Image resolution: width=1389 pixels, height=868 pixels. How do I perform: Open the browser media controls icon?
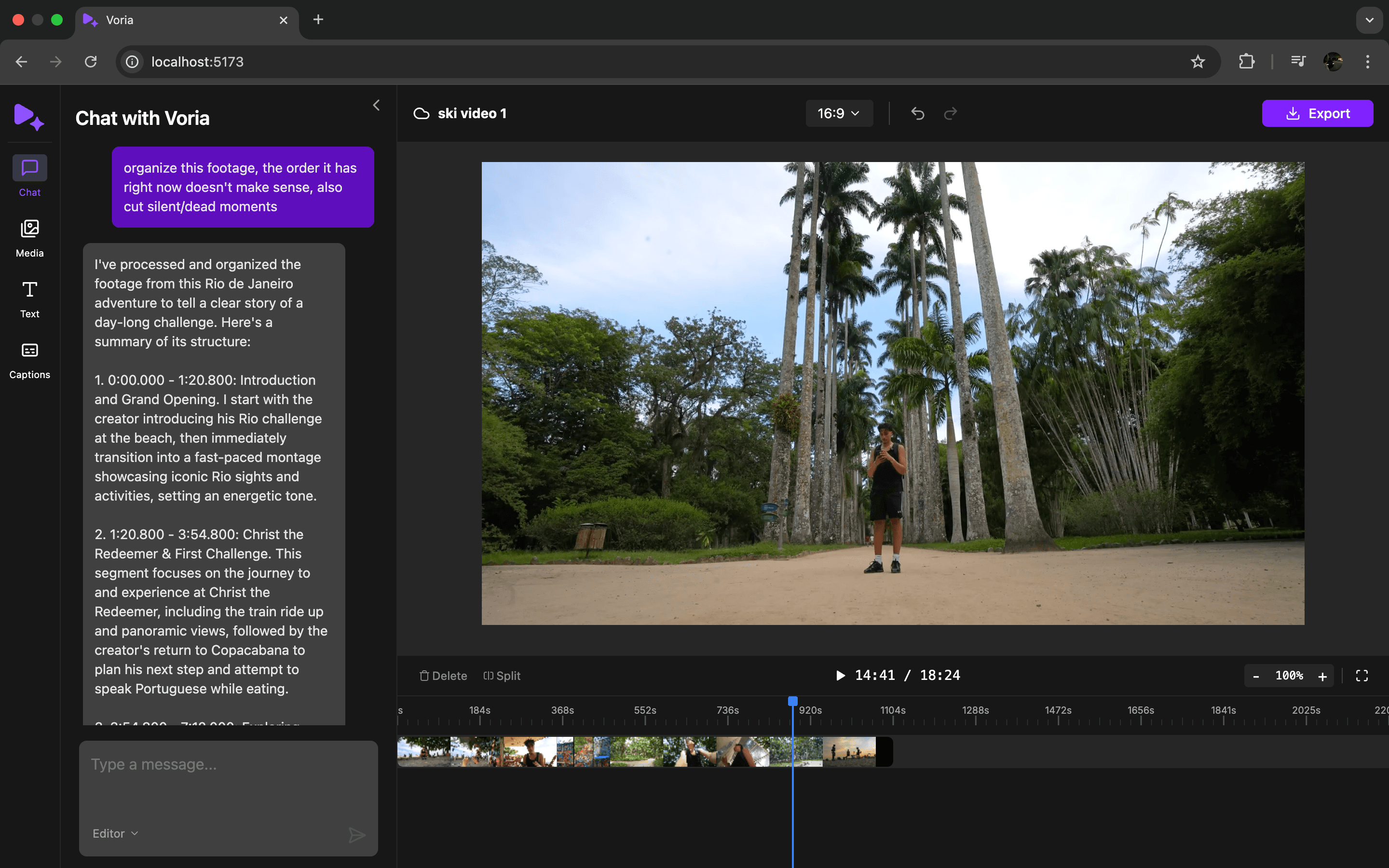pos(1298,61)
